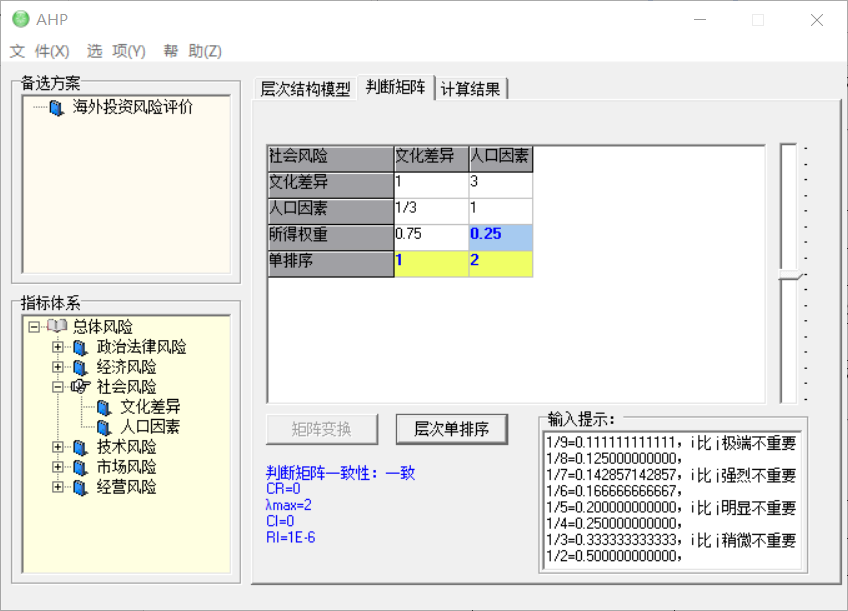This screenshot has height=611, width=848.
Task: Switch to the 层次结构模型 tab
Action: [305, 88]
